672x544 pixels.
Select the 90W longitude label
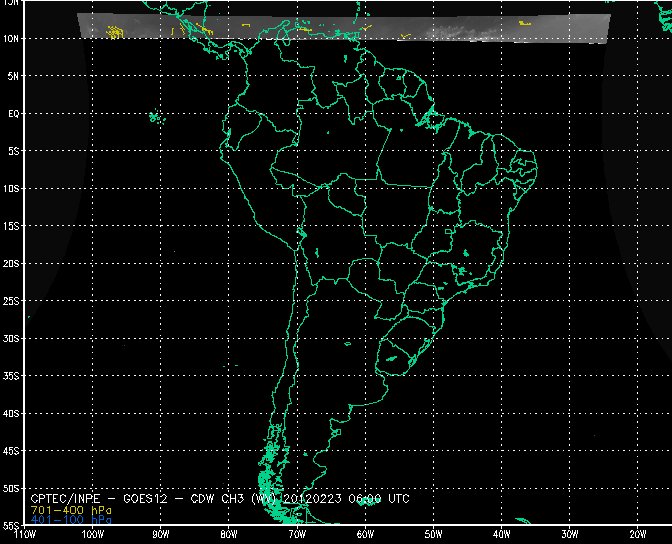pyautogui.click(x=161, y=535)
